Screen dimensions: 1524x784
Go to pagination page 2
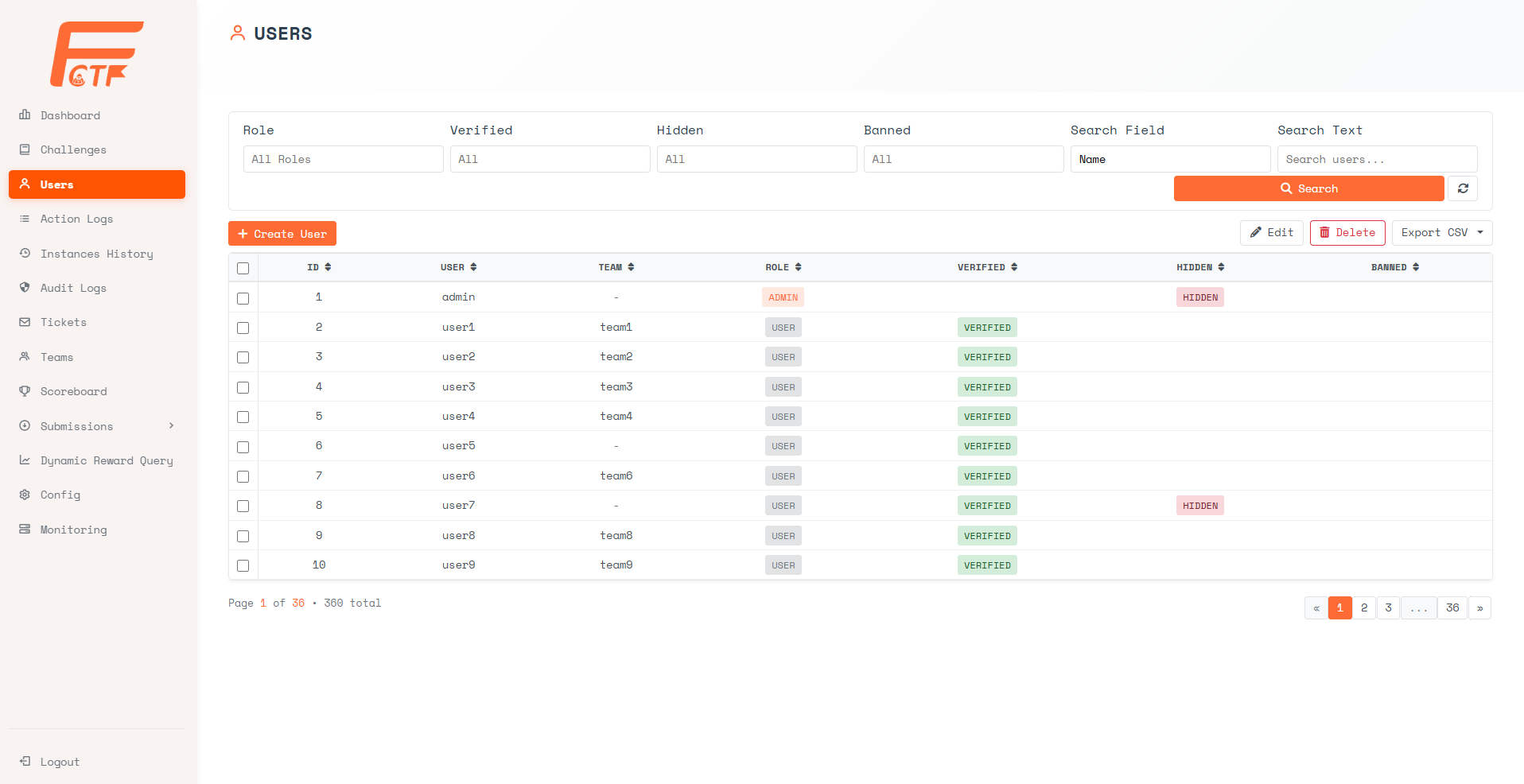(x=1364, y=608)
